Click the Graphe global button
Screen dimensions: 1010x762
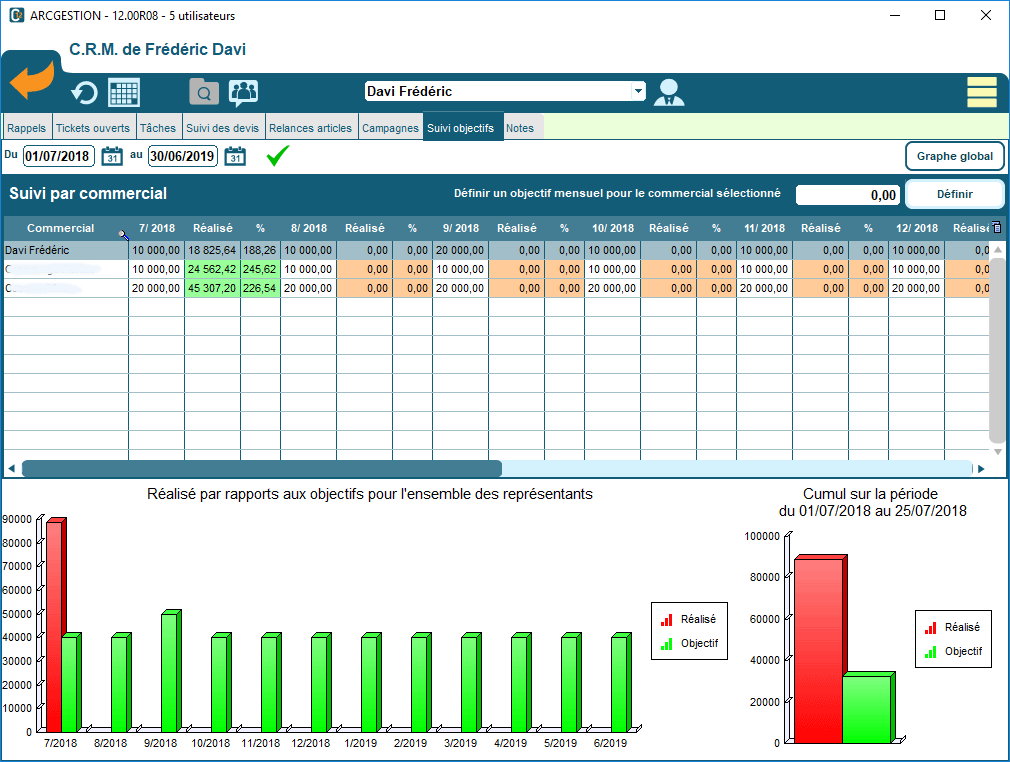pos(954,156)
